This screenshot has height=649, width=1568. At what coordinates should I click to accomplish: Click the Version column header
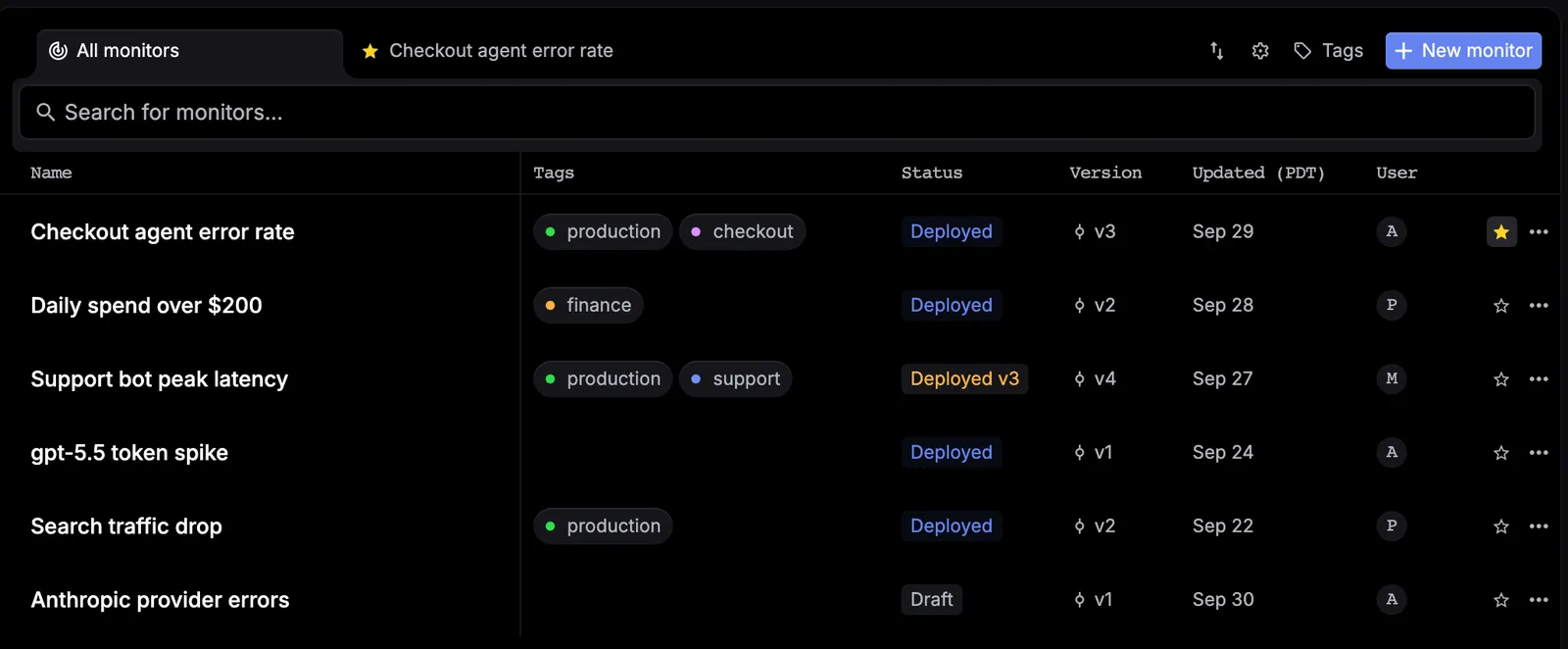[x=1105, y=174]
